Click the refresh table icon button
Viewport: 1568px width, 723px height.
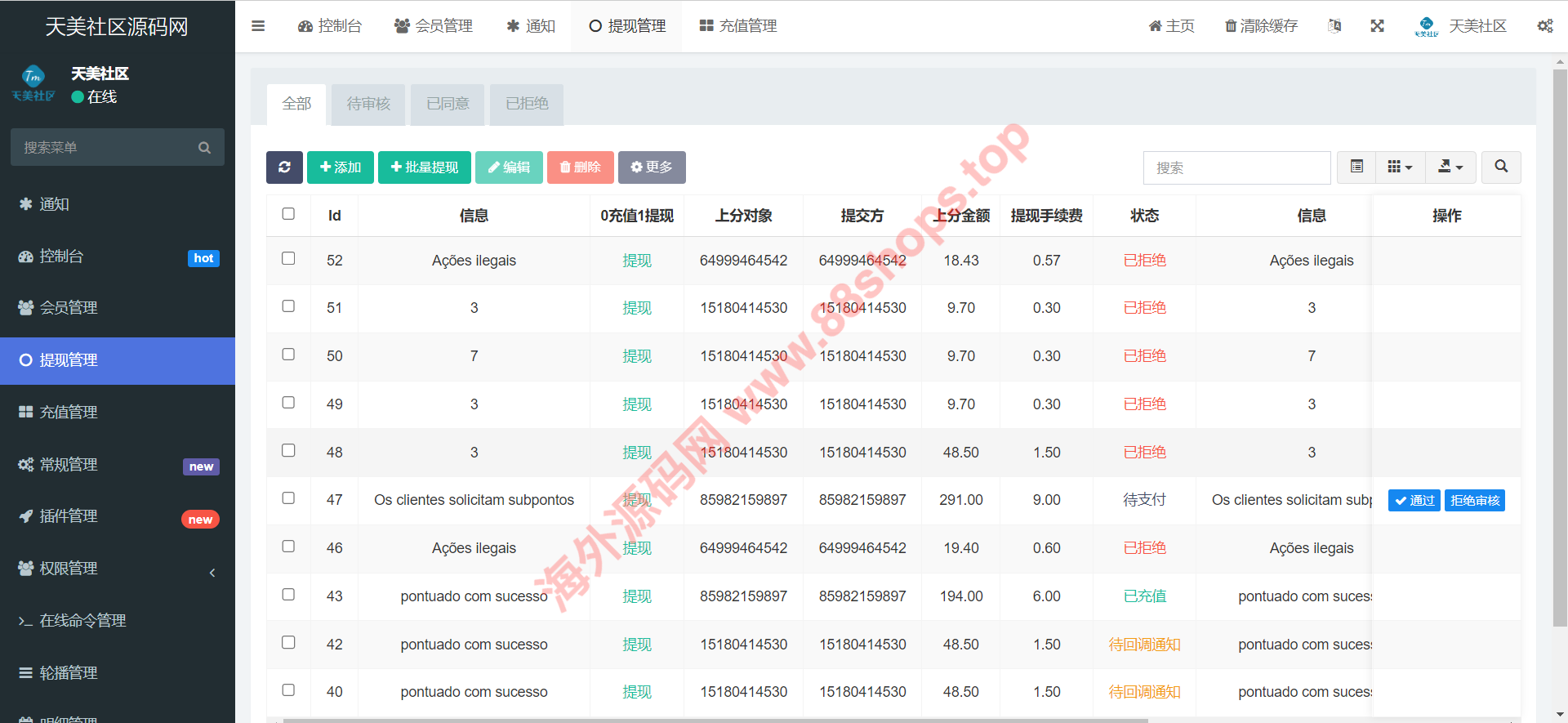pos(284,167)
